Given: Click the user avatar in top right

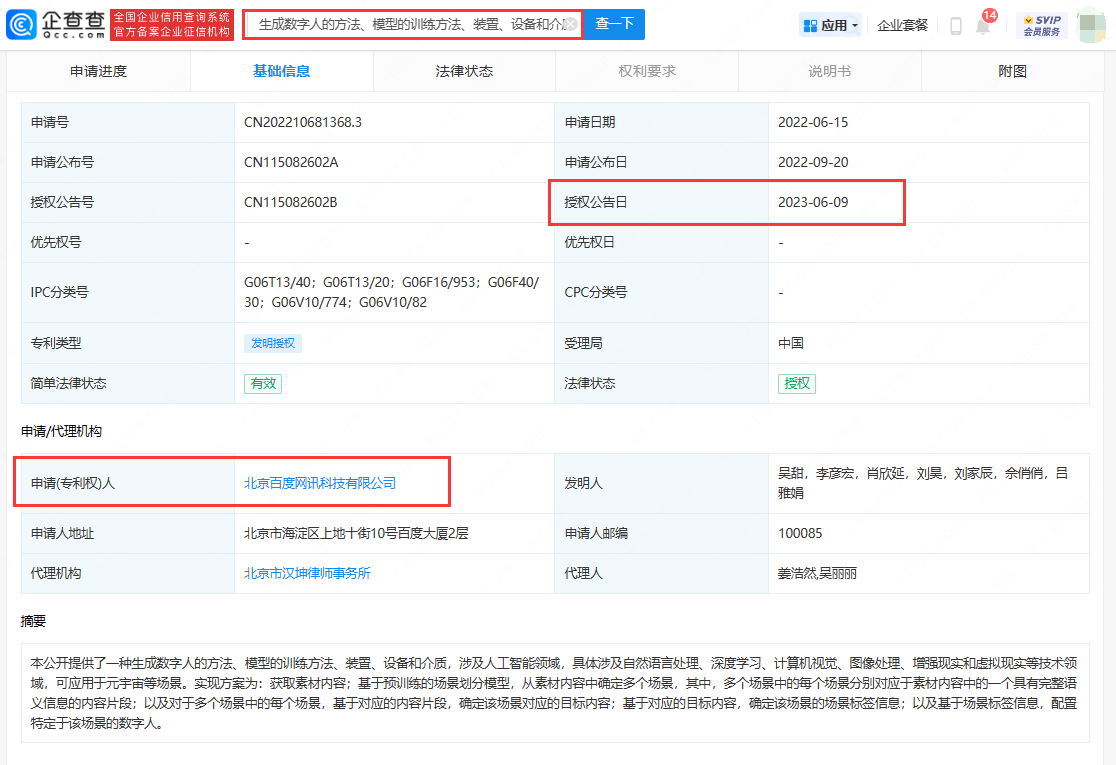Looking at the screenshot, I should coord(1091,24).
